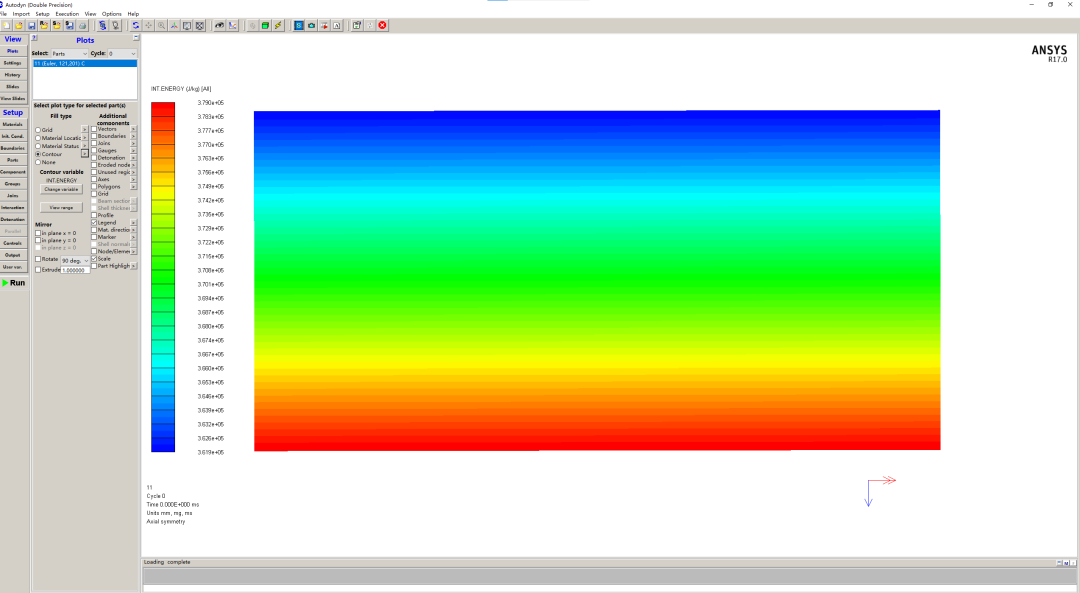Screen dimensions: 1080x593
Task: Open the Rotate 90 deg. dropdown
Action: [x=75, y=261]
